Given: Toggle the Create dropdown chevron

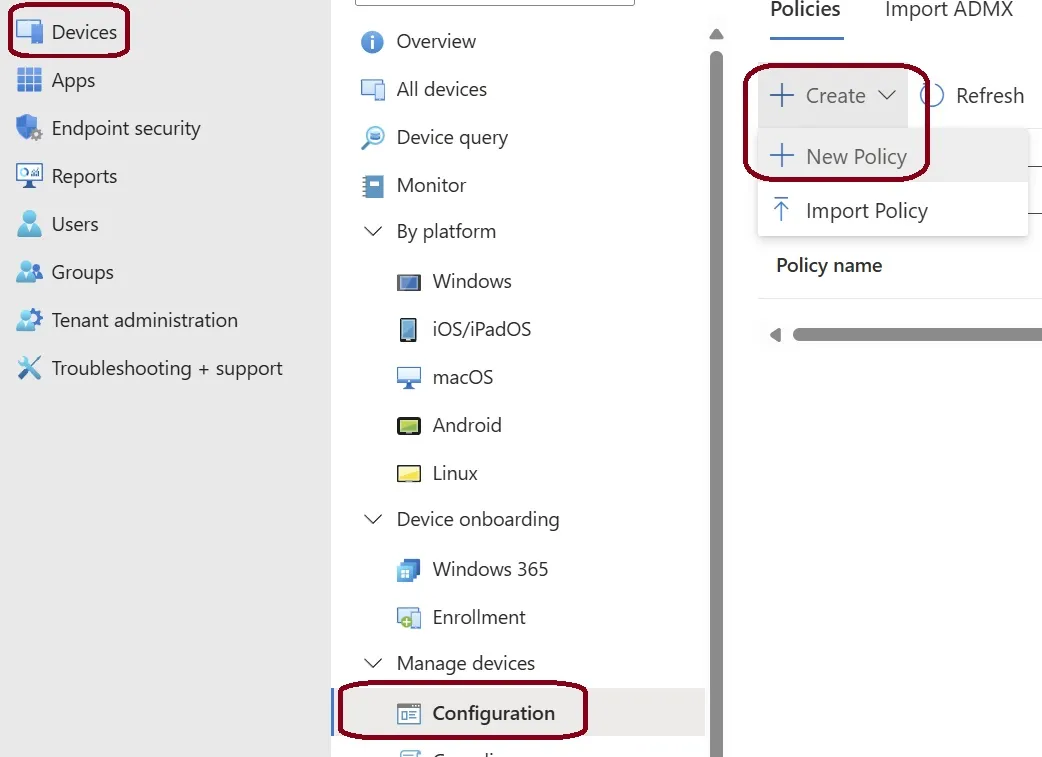Looking at the screenshot, I should point(886,95).
